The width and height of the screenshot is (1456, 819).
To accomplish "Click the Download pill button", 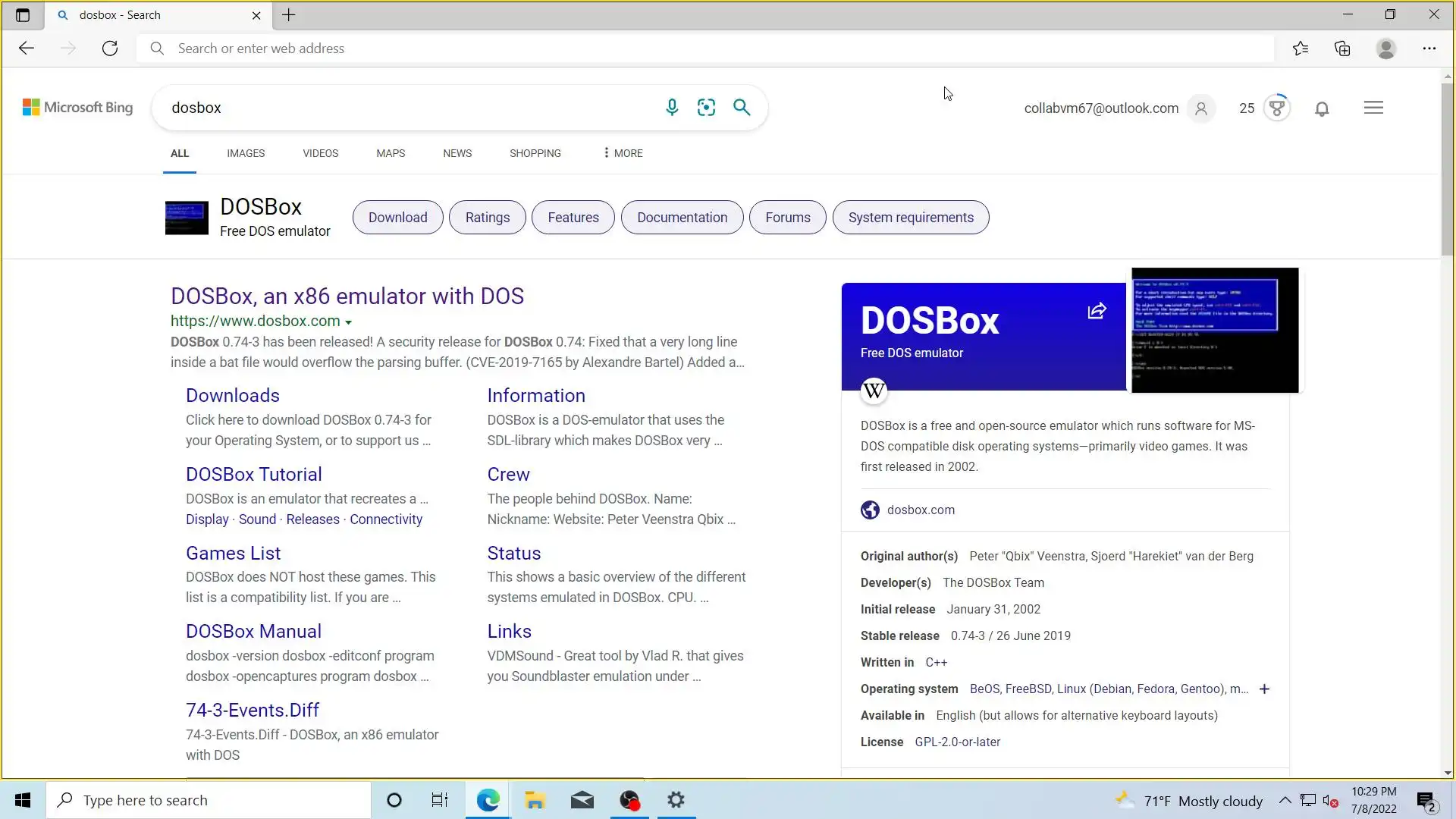I will pyautogui.click(x=397, y=218).
